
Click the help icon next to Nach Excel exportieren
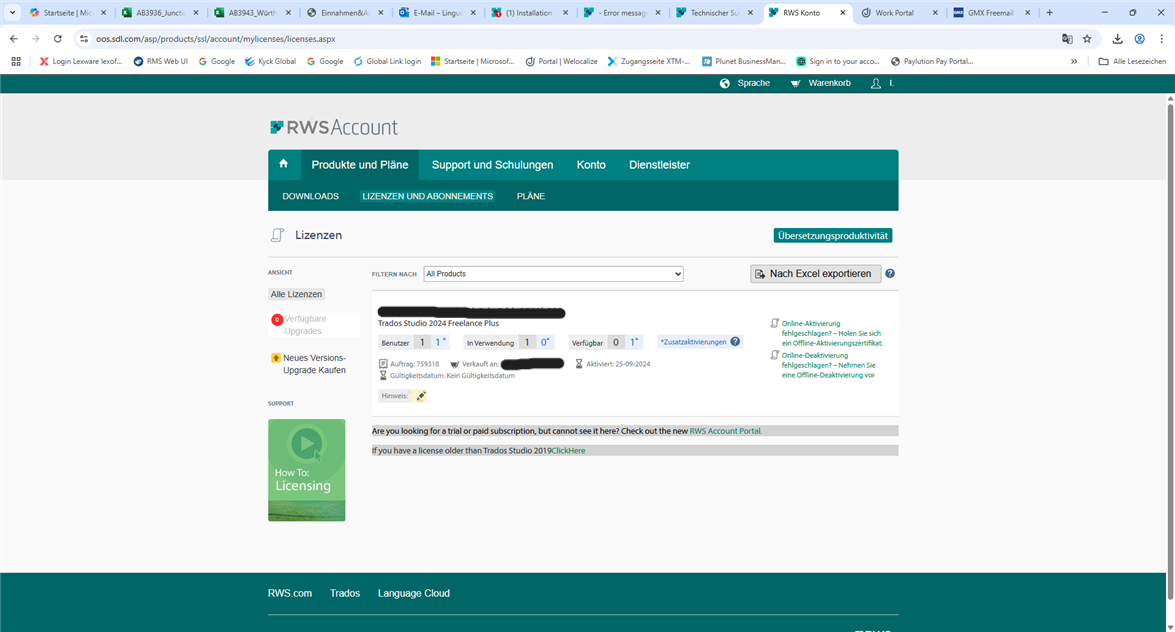[889, 273]
